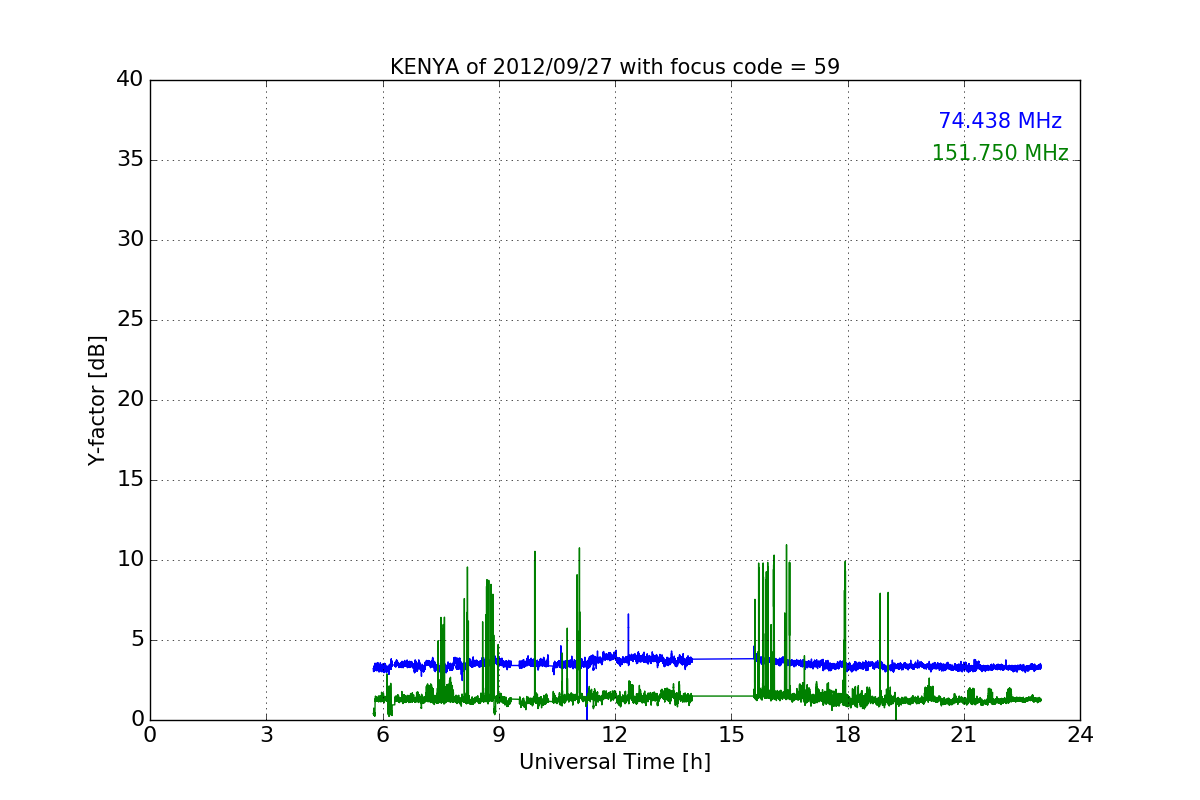The image size is (1200, 800).
Task: Click the Universal Time [h] axis label
Action: click(x=615, y=762)
